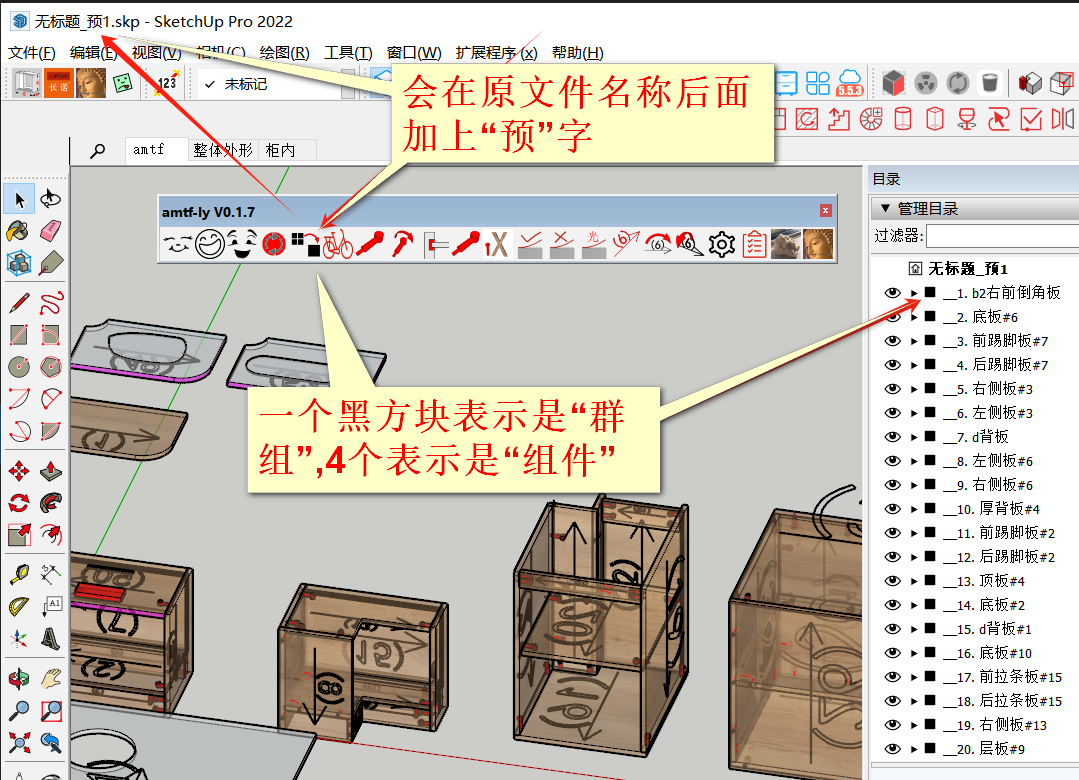This screenshot has width=1079, height=780.
Task: Click the trash bin icon in top toolbar
Action: coord(989,83)
